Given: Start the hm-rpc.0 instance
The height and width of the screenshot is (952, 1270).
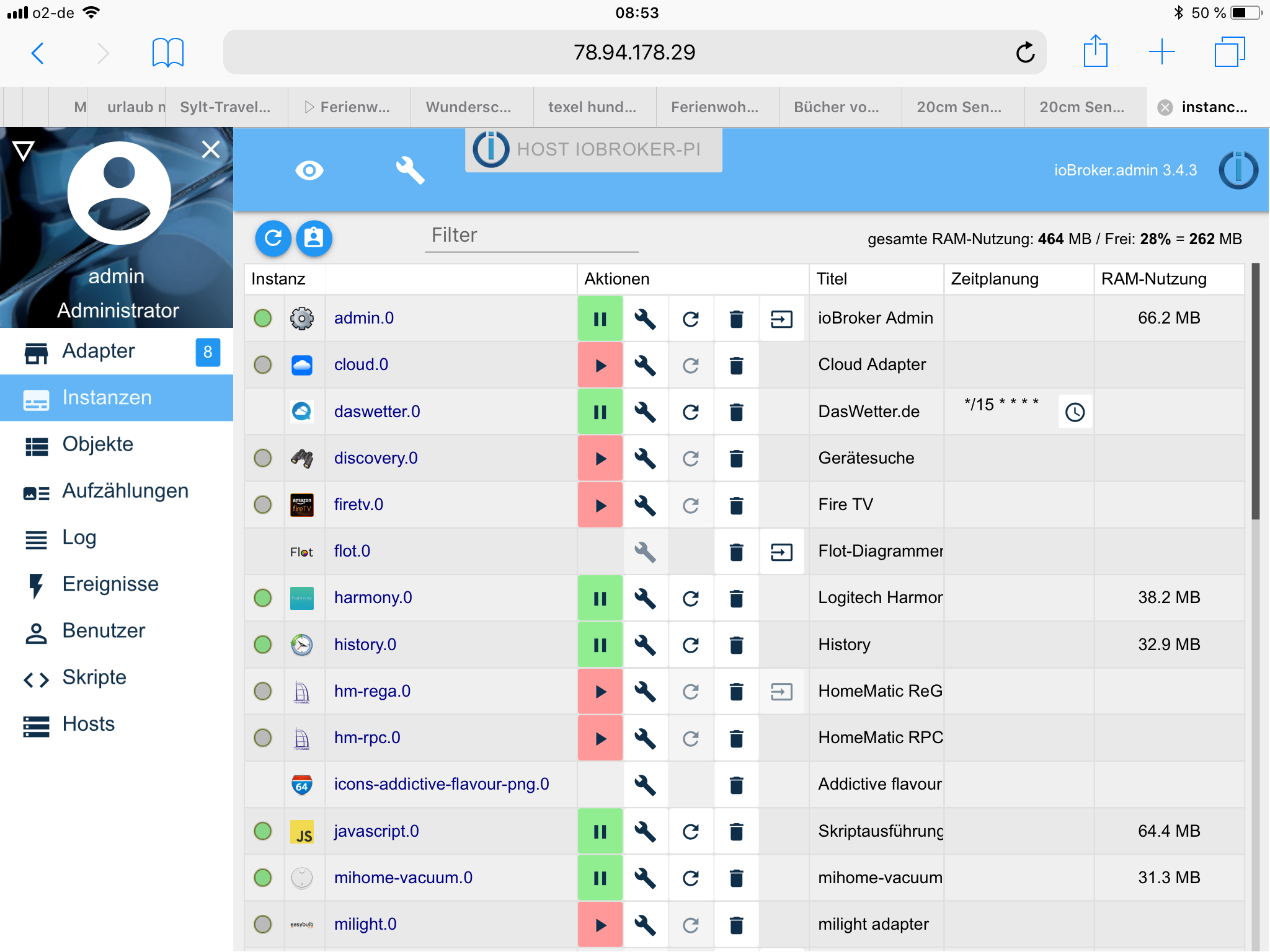Looking at the screenshot, I should pos(600,738).
